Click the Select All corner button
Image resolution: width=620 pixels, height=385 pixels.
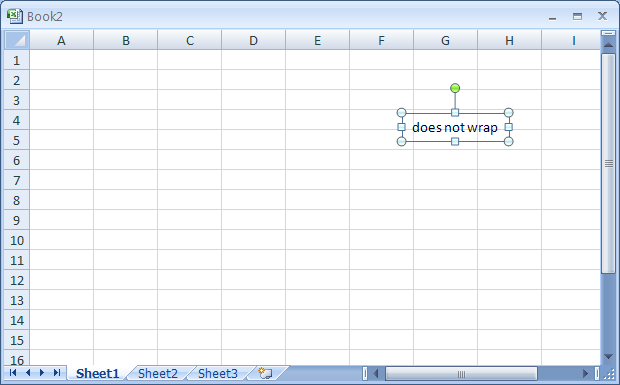click(17, 40)
